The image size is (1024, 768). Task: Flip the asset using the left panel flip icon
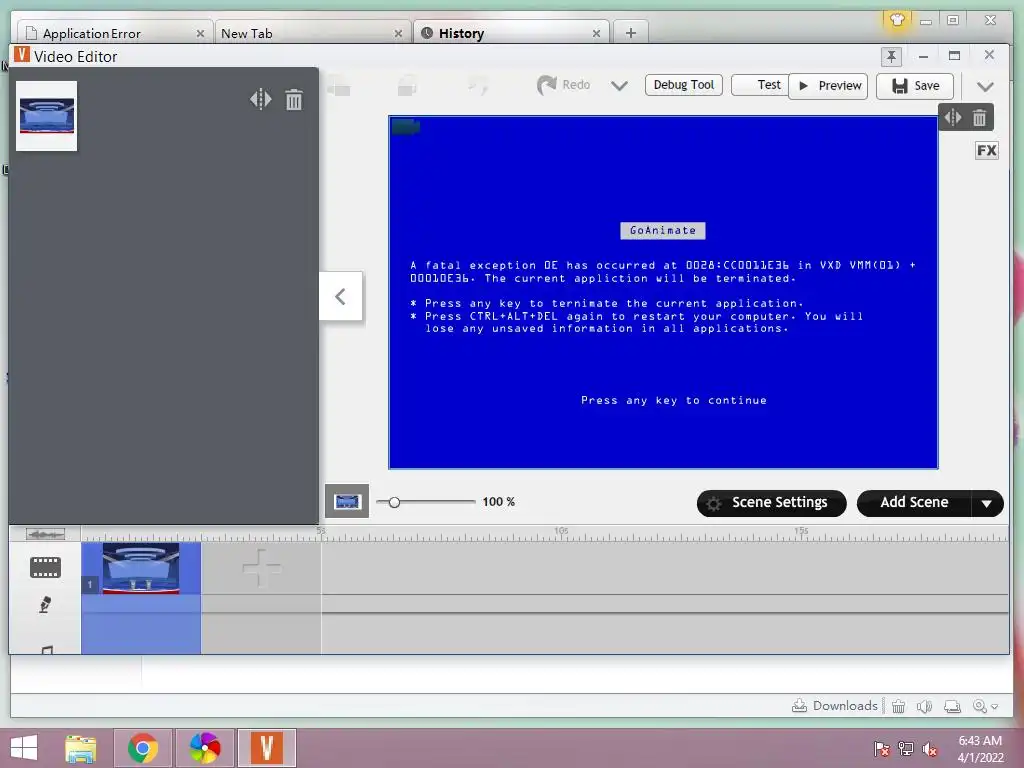[x=261, y=99]
